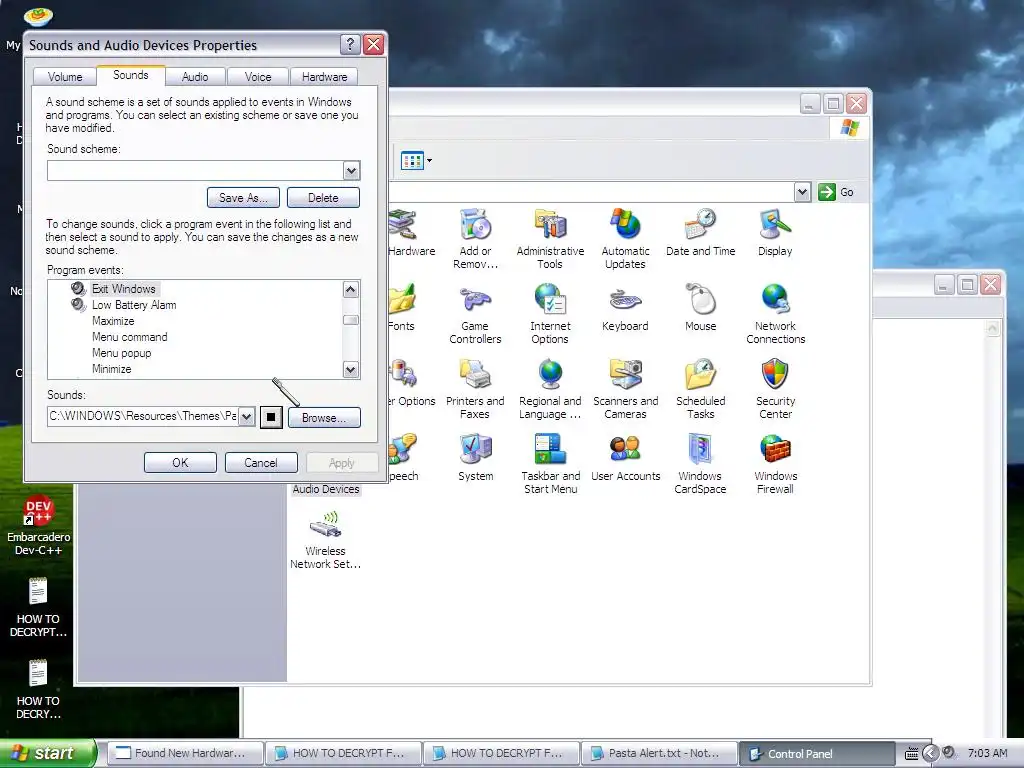The width and height of the screenshot is (1024, 768).
Task: Expand the Sound scheme dropdown
Action: pyautogui.click(x=351, y=171)
